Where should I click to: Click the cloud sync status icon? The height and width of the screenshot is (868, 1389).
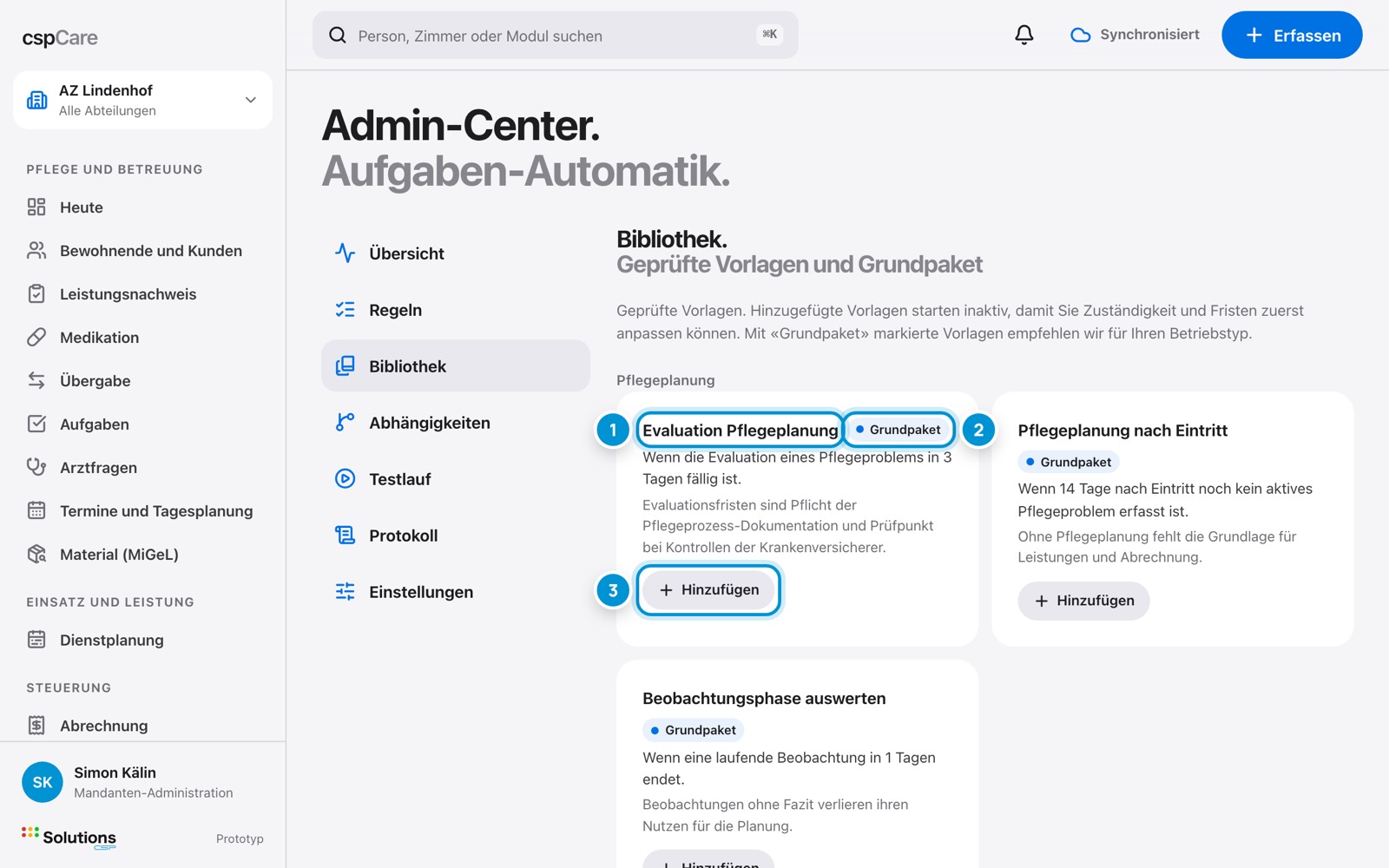pos(1080,35)
